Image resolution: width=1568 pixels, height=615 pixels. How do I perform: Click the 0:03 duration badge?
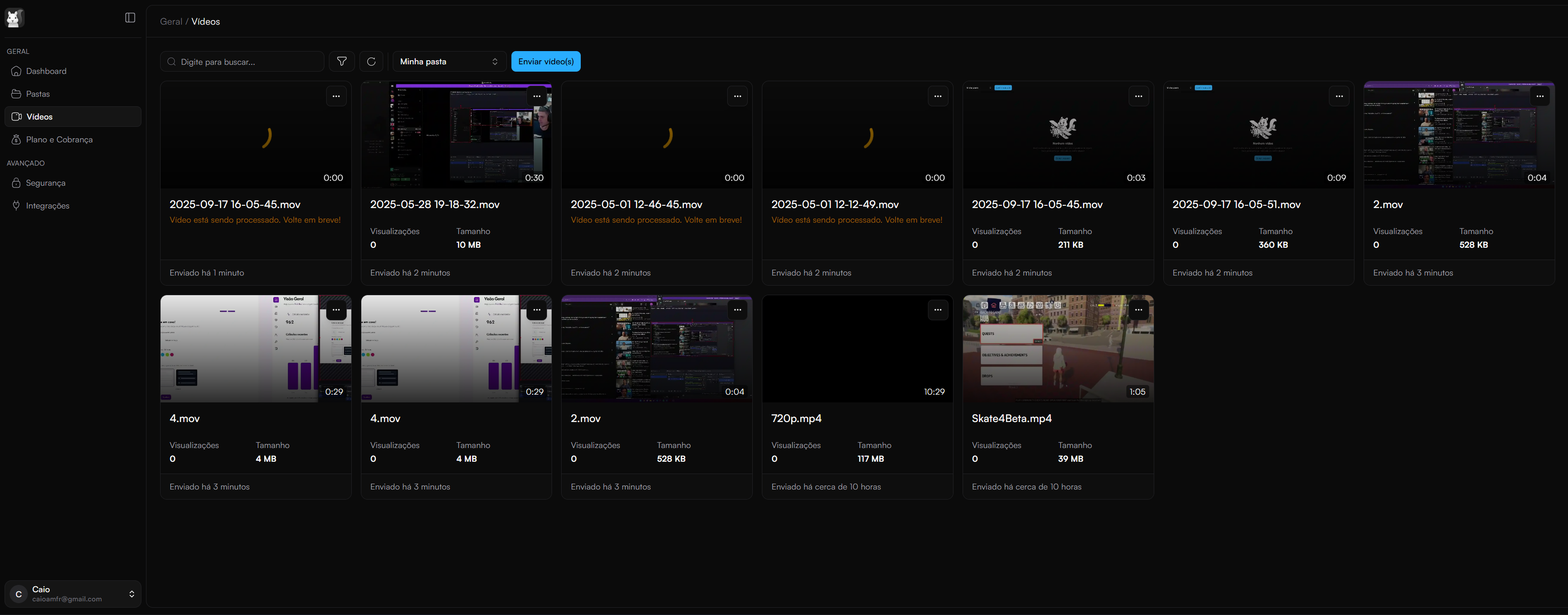[x=1136, y=178]
